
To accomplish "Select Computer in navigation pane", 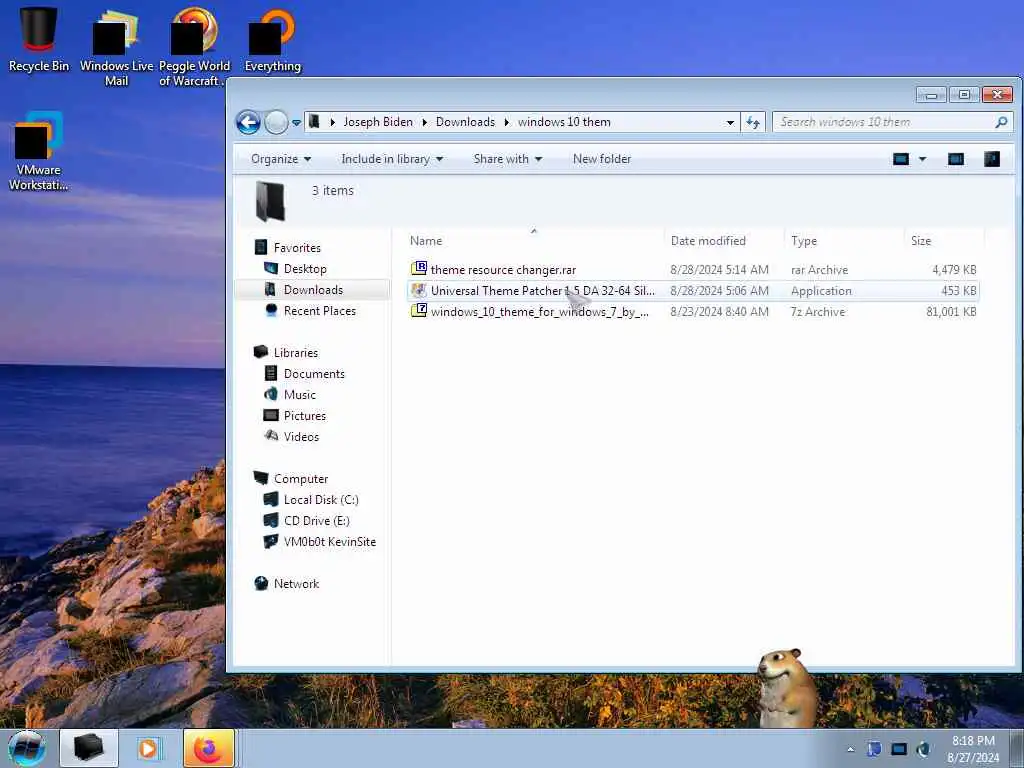I will pos(301,479).
